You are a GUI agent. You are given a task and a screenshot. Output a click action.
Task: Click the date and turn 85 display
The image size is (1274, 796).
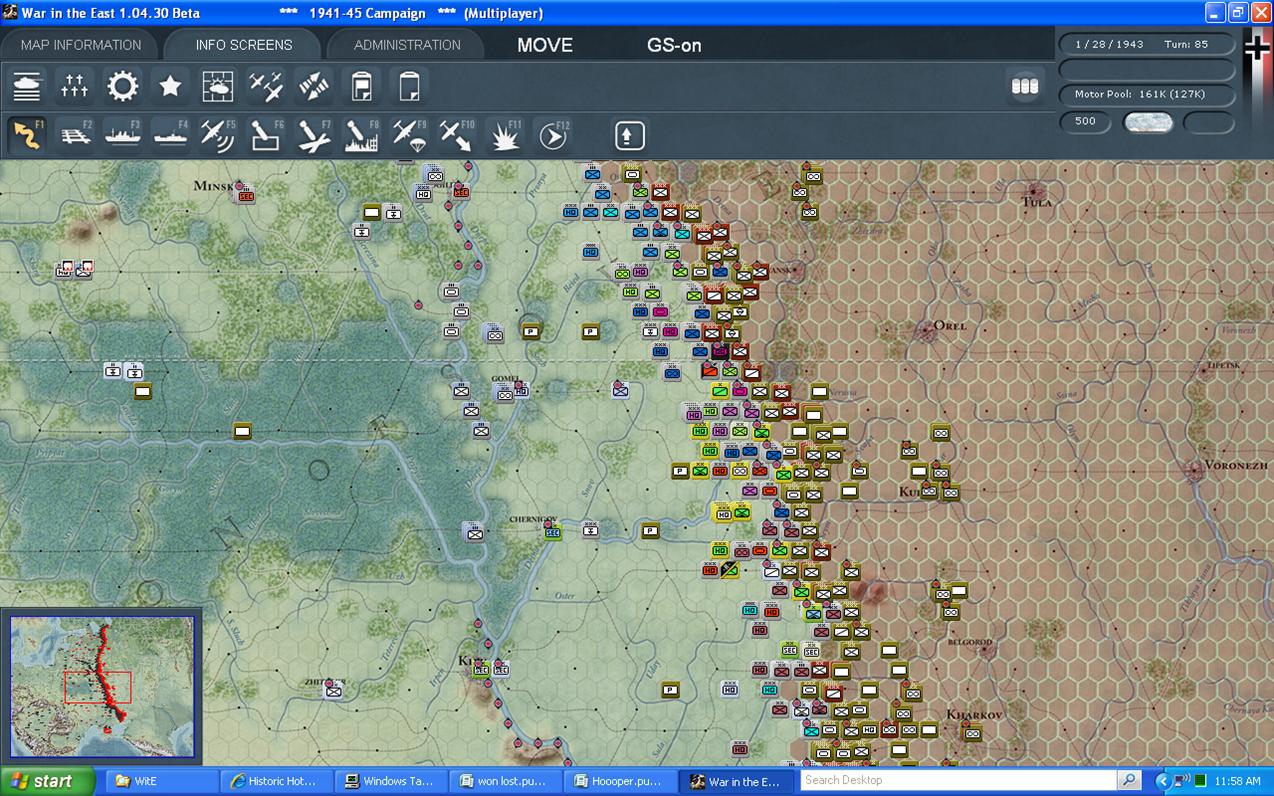[1146, 45]
